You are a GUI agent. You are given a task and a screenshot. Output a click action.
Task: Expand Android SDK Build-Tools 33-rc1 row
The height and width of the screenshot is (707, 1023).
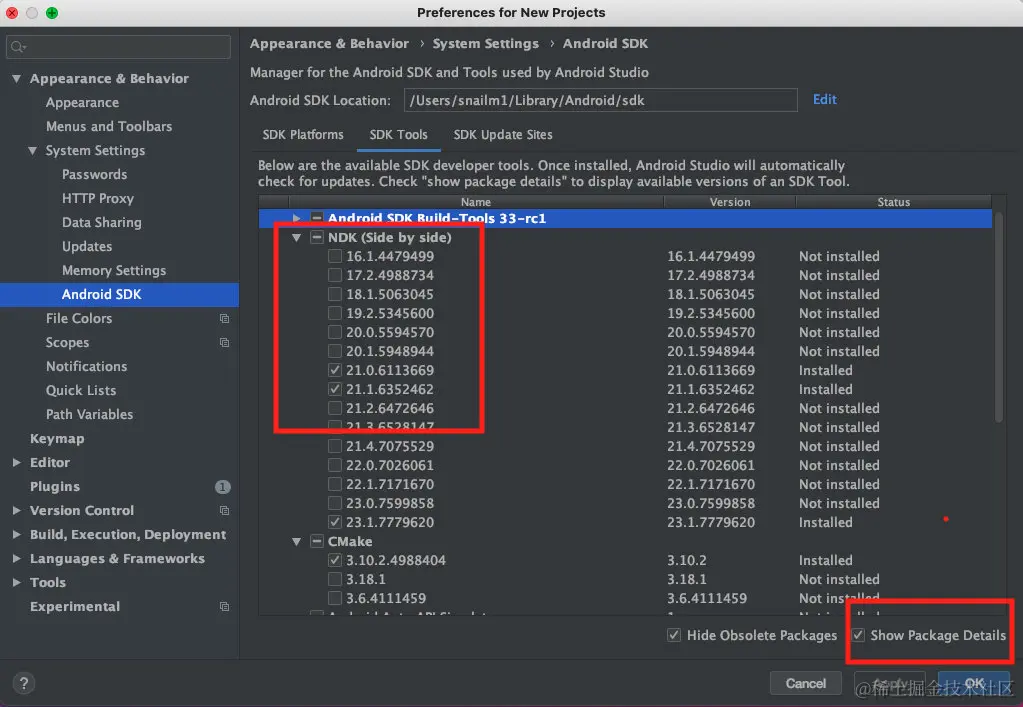point(297,218)
